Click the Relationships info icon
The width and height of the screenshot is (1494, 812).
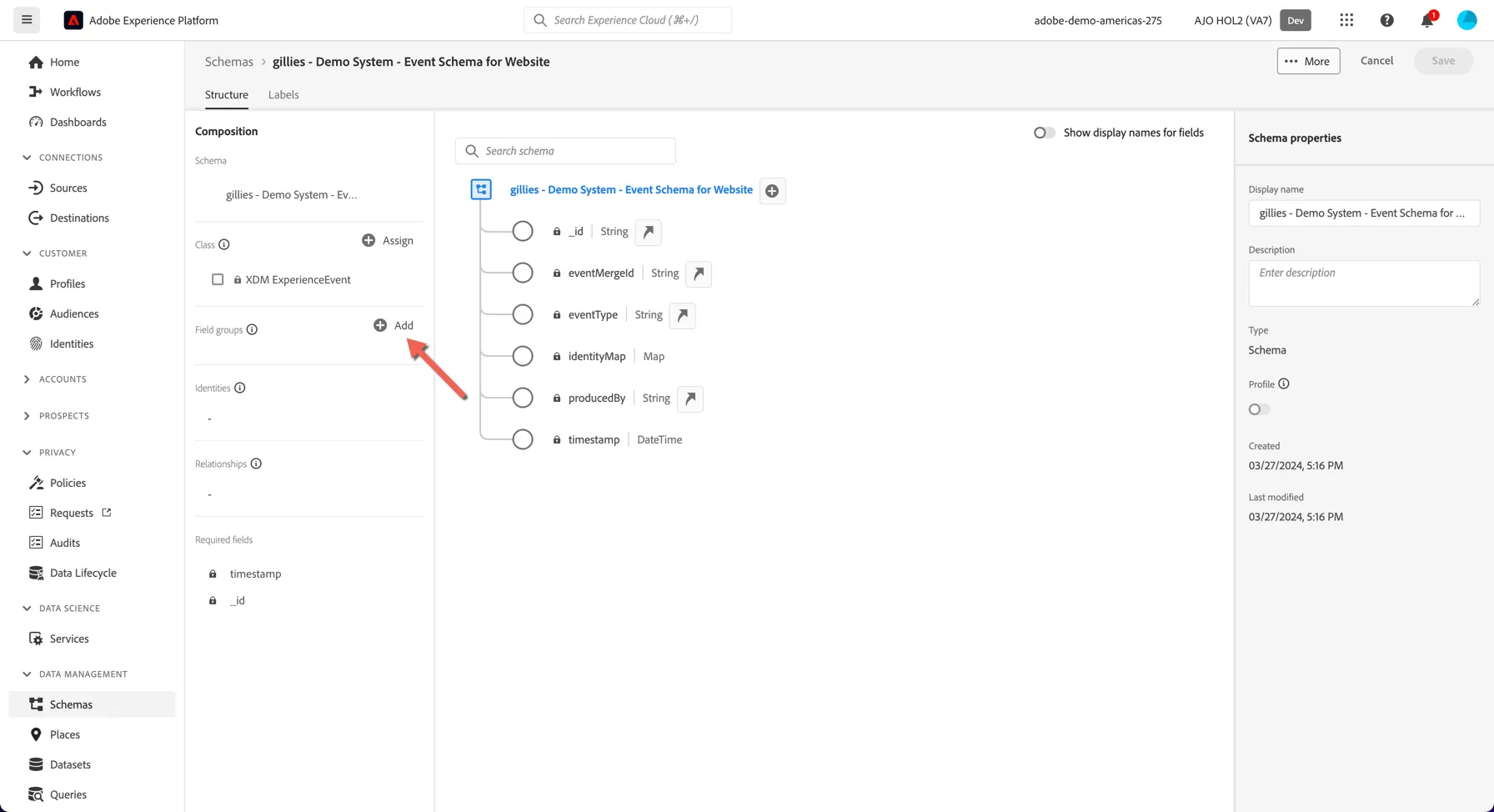pyautogui.click(x=256, y=464)
